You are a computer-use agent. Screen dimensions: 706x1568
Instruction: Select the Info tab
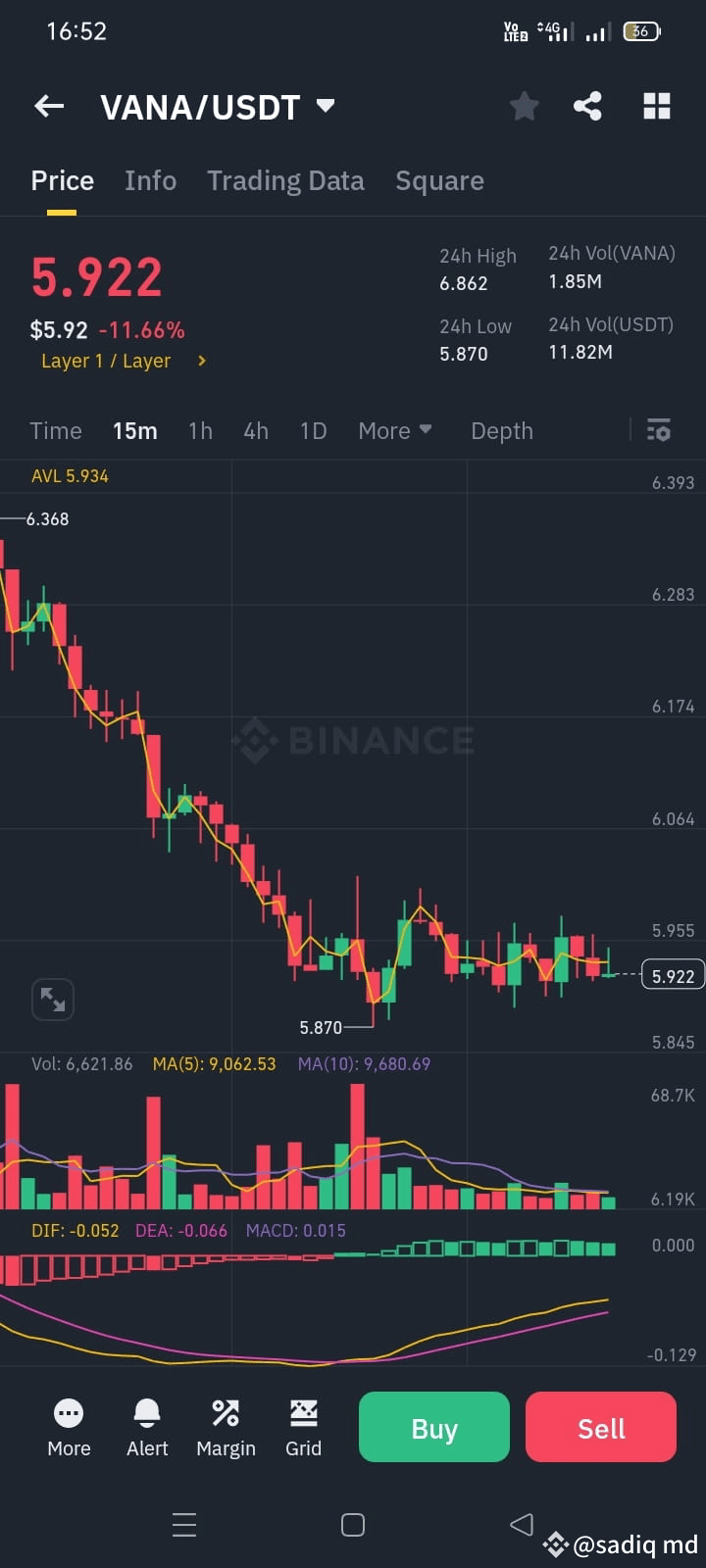(x=150, y=180)
